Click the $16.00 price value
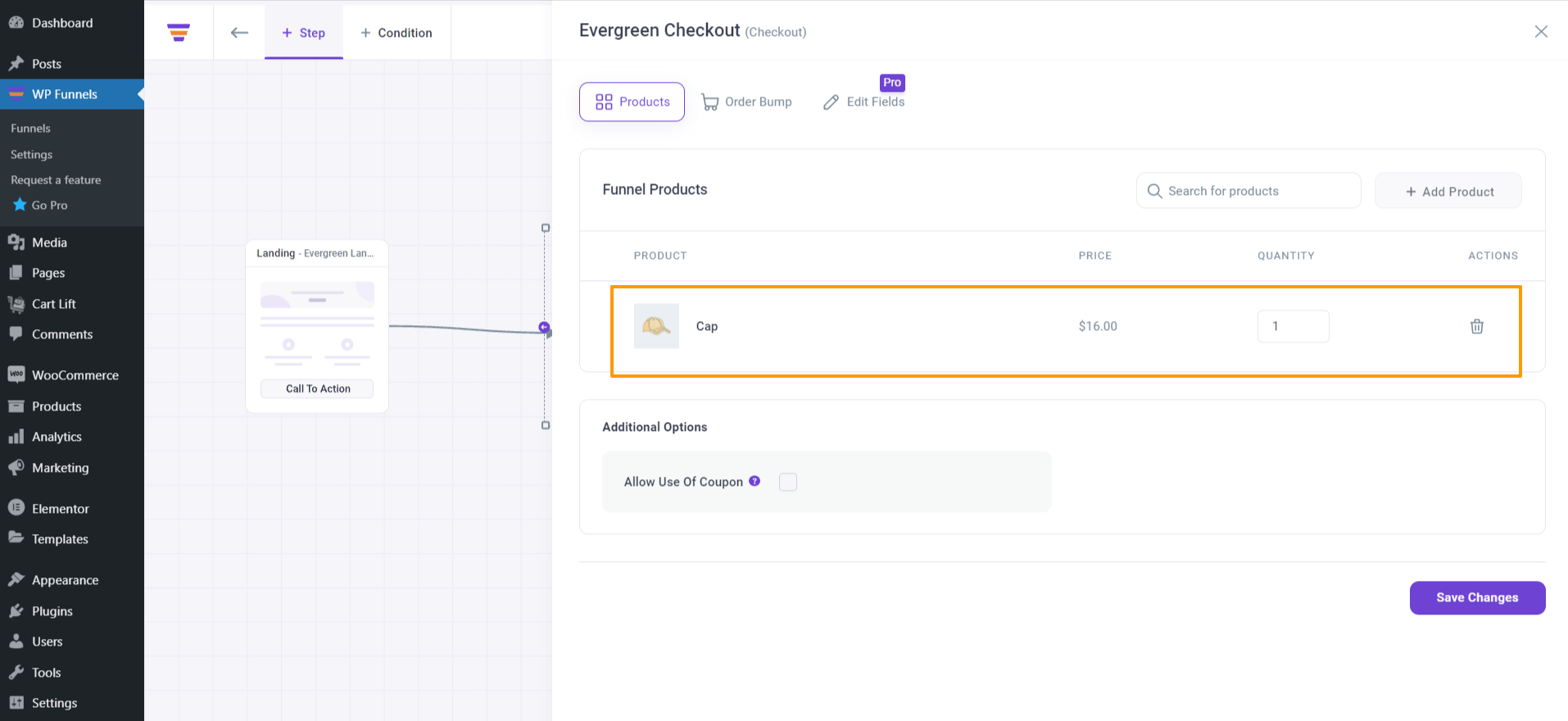This screenshot has width=1568, height=721. click(1098, 326)
